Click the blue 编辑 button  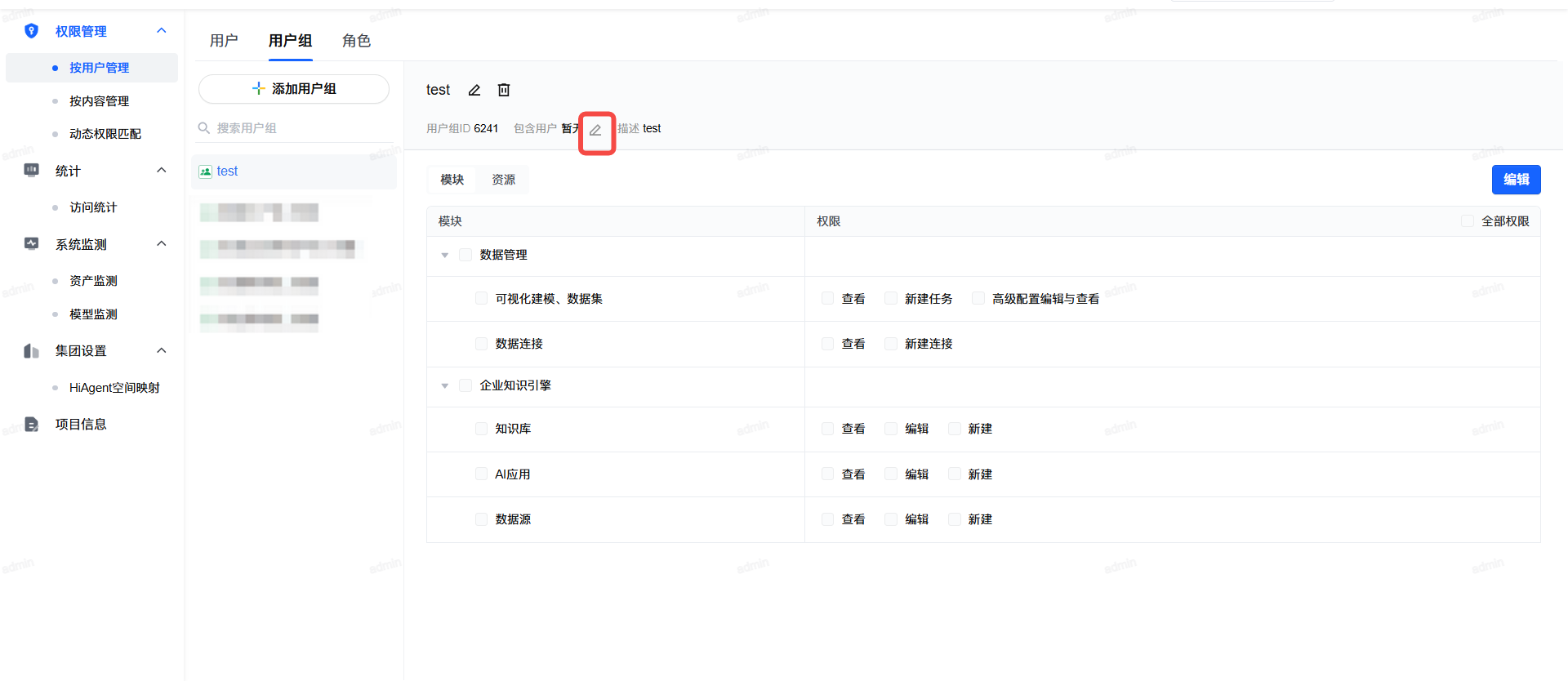coord(1516,180)
